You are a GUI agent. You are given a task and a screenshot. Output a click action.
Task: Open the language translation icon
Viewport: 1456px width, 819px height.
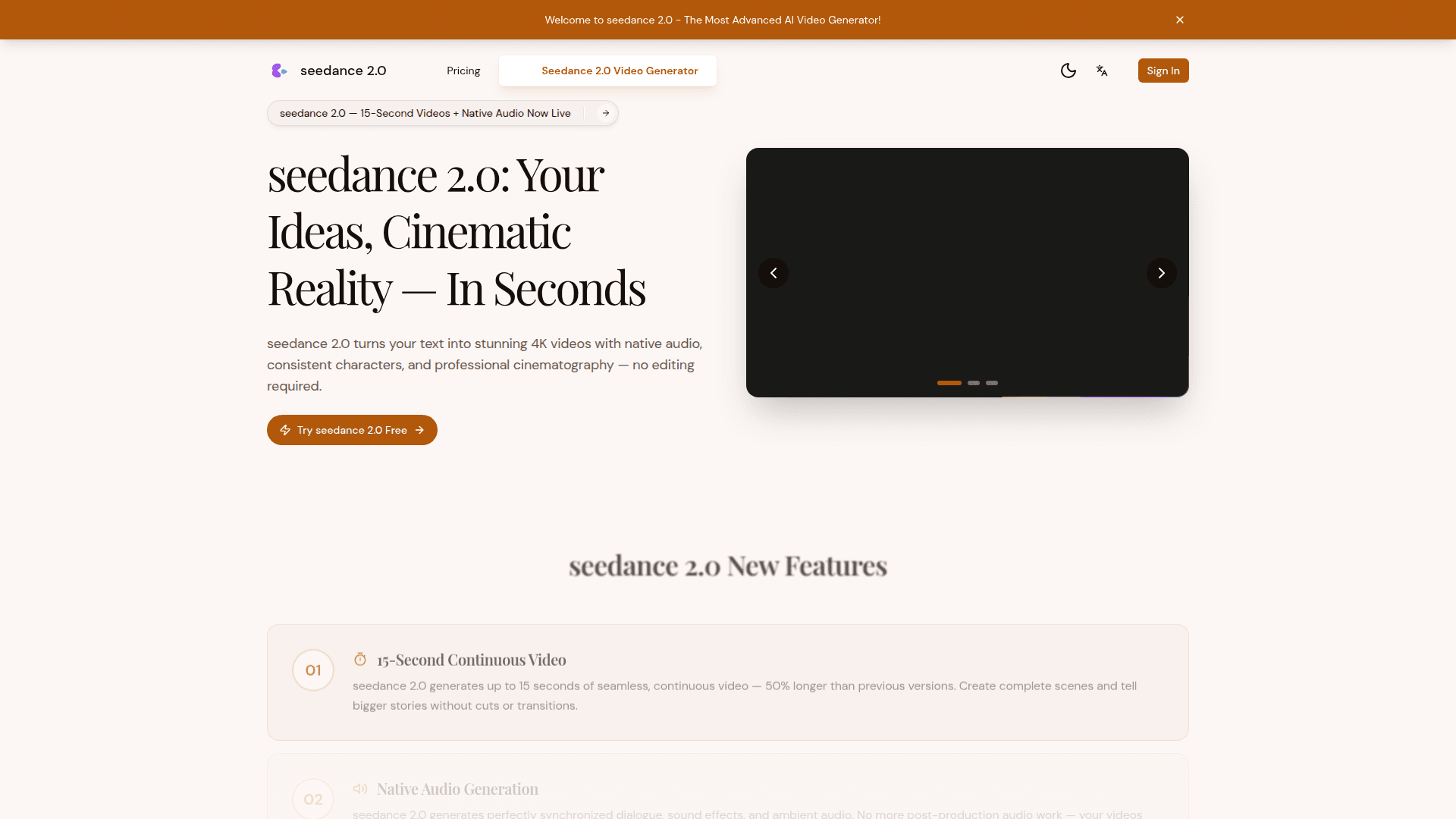click(1102, 71)
